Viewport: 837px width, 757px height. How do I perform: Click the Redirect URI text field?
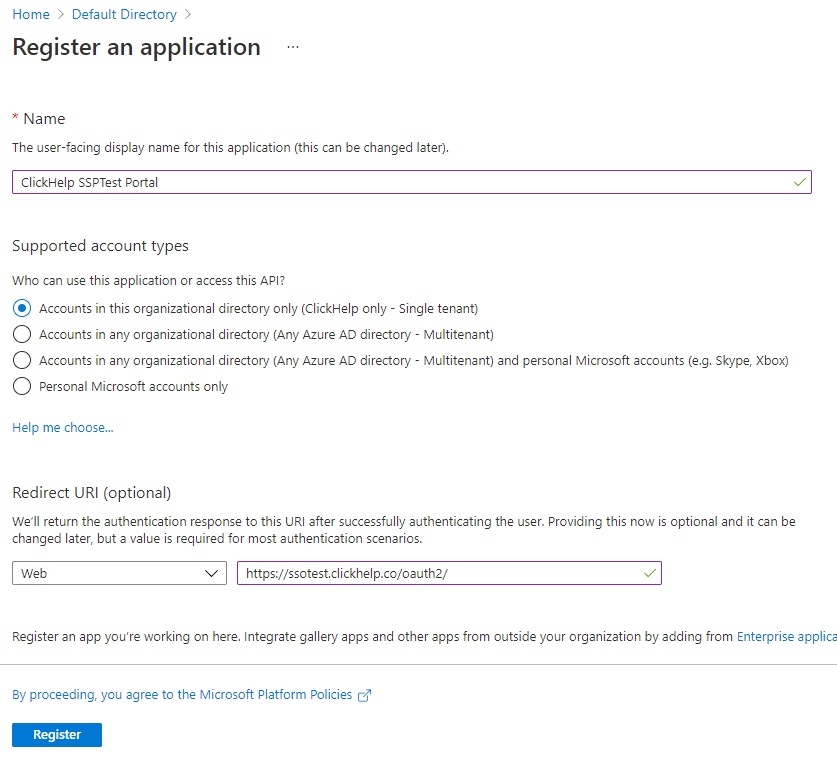[430, 573]
